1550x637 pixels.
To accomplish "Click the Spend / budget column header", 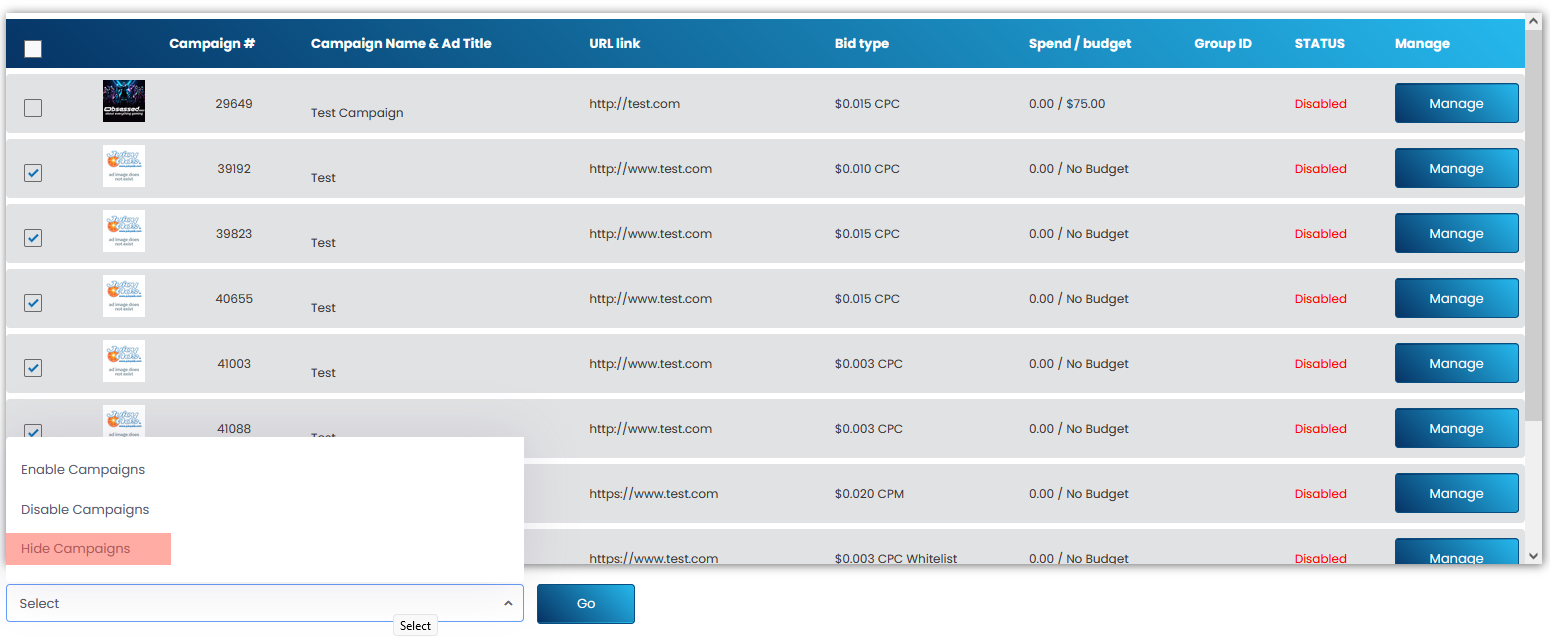I will [x=1080, y=44].
